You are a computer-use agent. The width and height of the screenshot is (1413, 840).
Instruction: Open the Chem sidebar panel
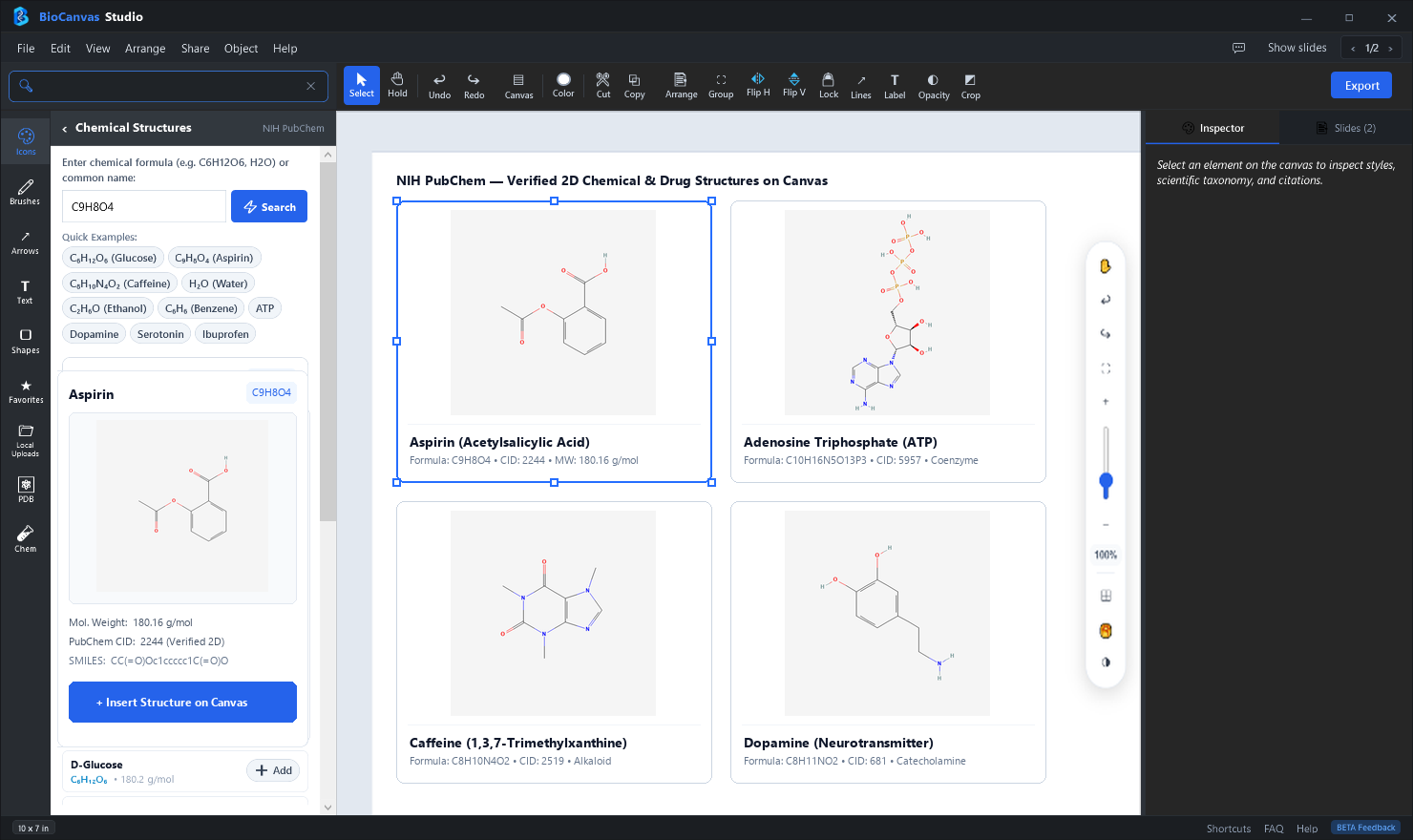coord(26,539)
